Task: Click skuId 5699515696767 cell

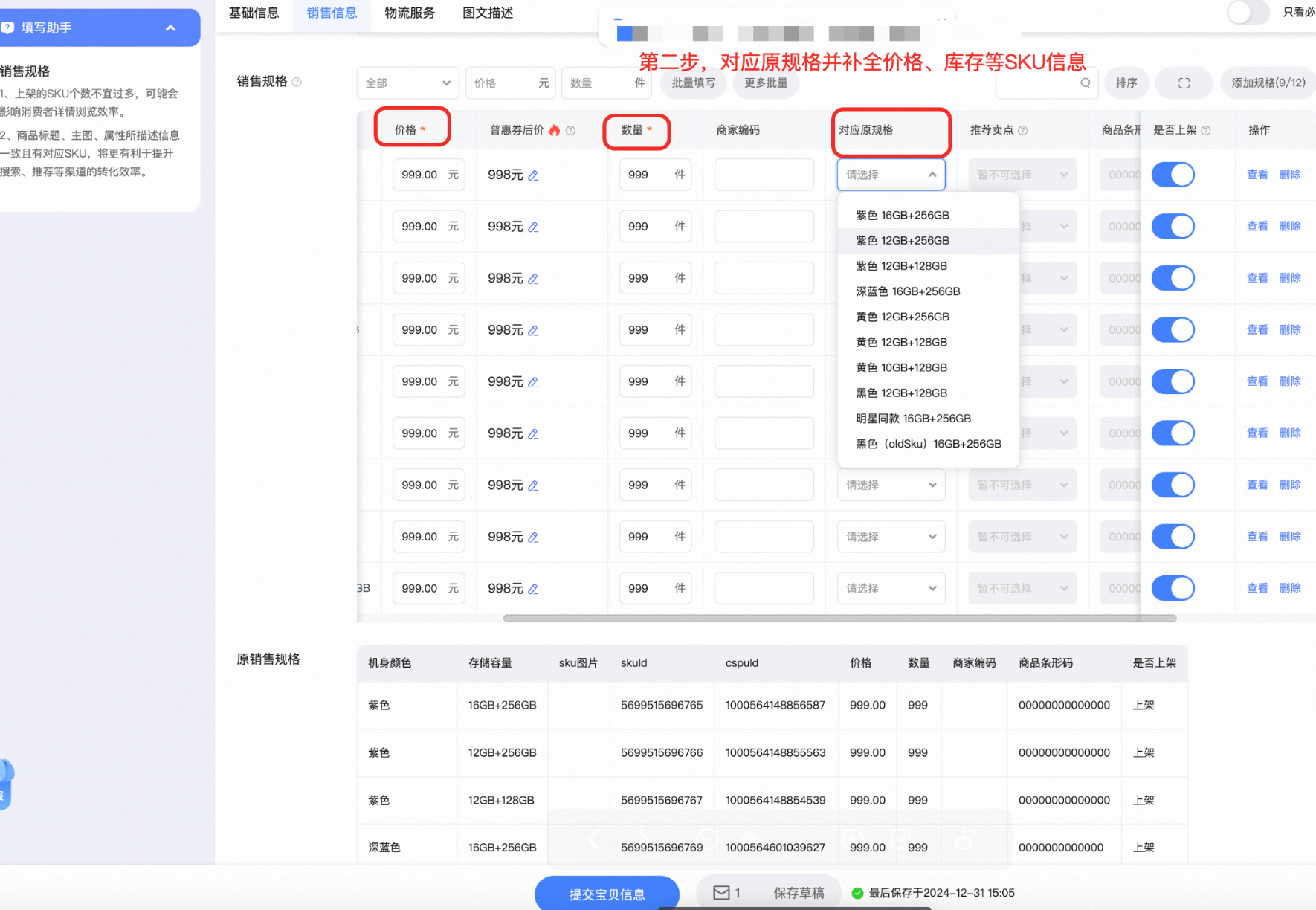Action: click(662, 801)
